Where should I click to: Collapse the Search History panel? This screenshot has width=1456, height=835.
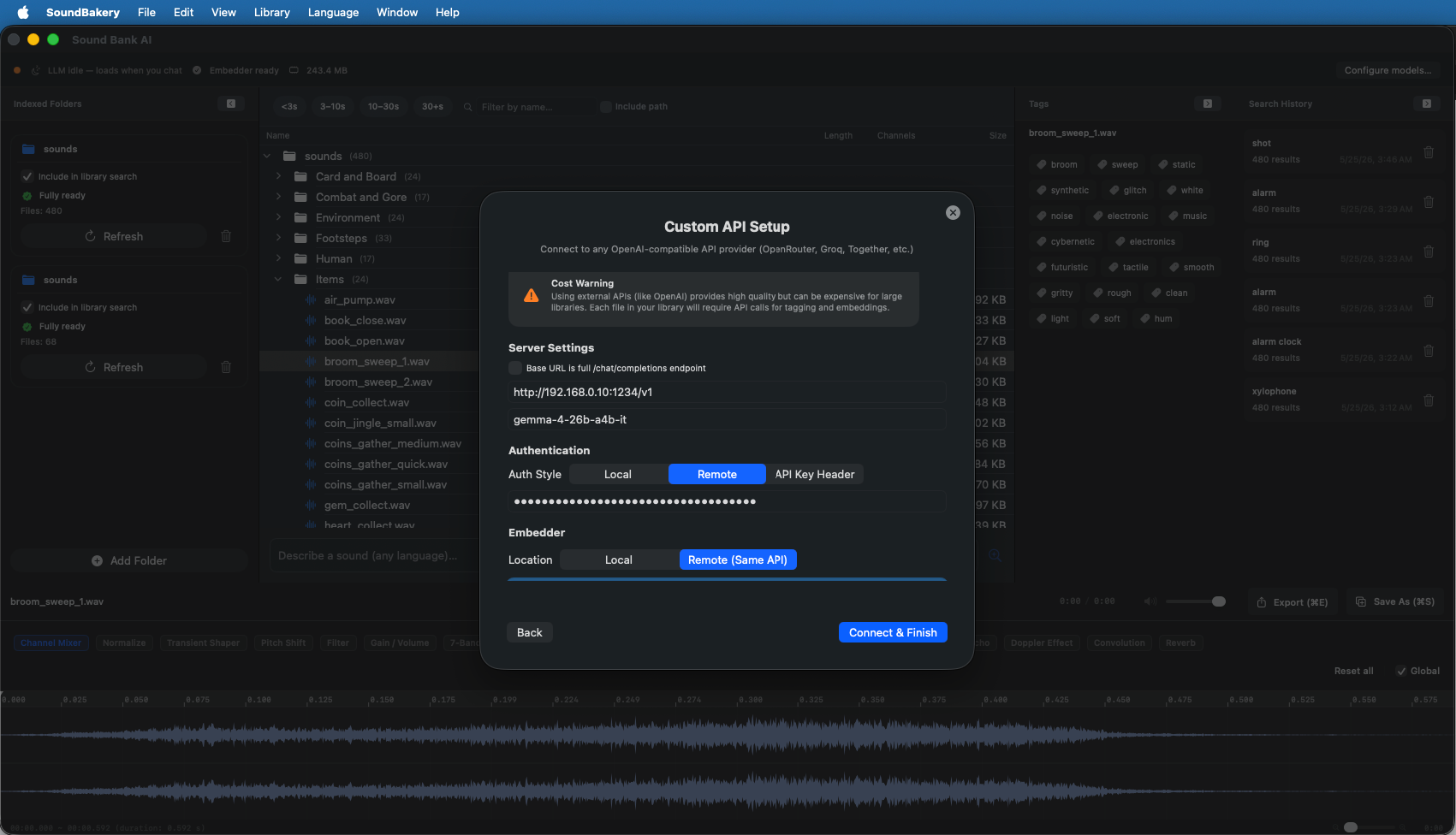pos(1427,104)
